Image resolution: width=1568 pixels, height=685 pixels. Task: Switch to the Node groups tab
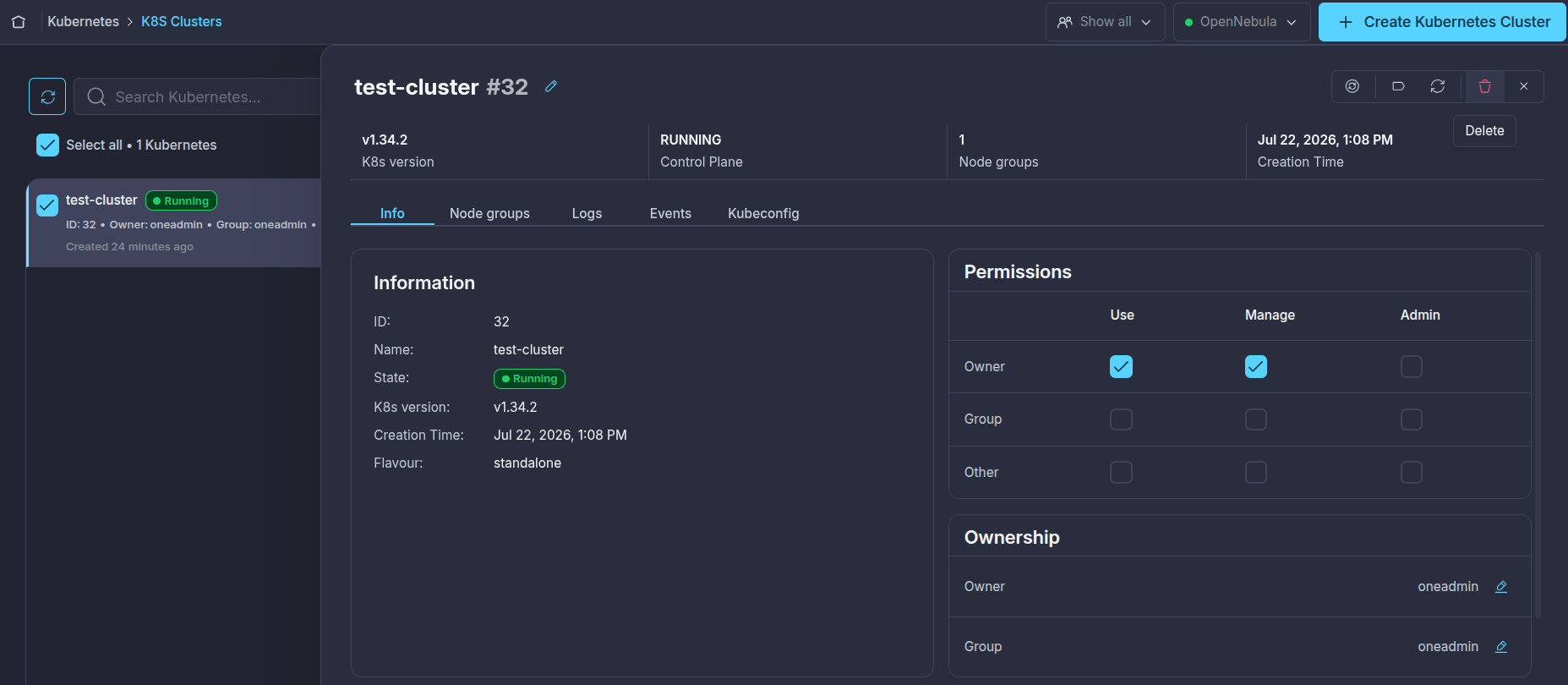pos(489,213)
